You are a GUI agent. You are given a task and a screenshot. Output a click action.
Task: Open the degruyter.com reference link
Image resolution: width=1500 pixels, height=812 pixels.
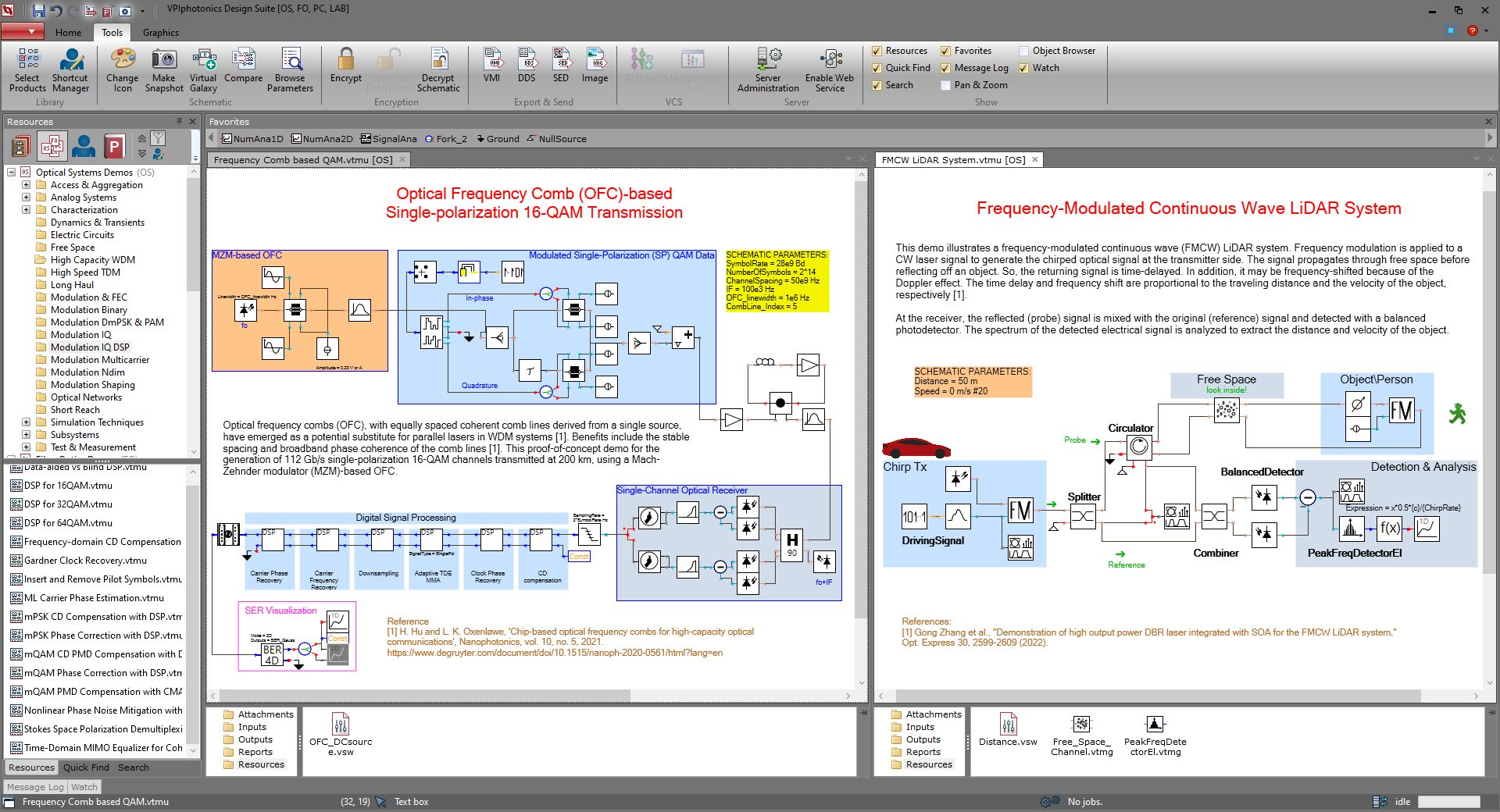click(555, 653)
